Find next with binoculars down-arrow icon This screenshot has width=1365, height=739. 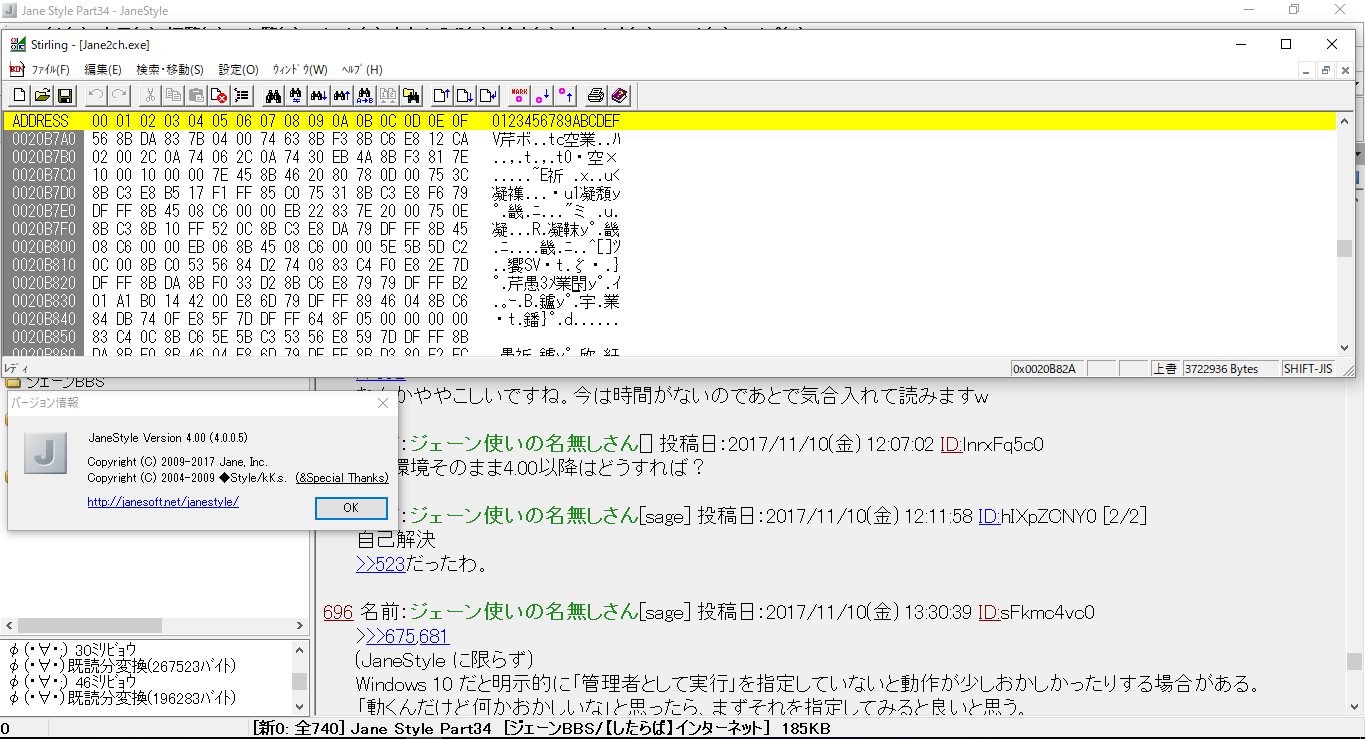tap(319, 95)
